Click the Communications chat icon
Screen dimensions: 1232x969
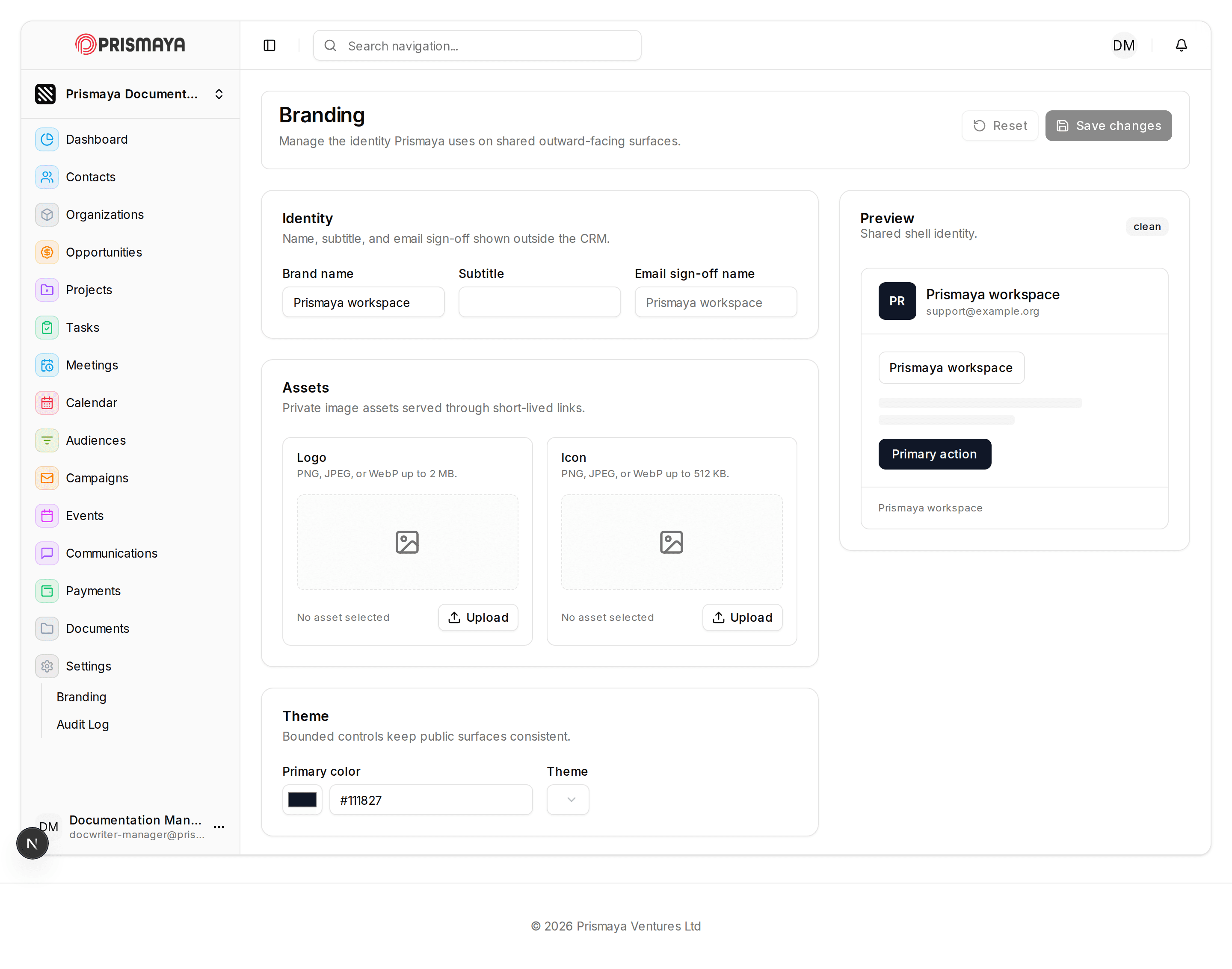tap(47, 553)
